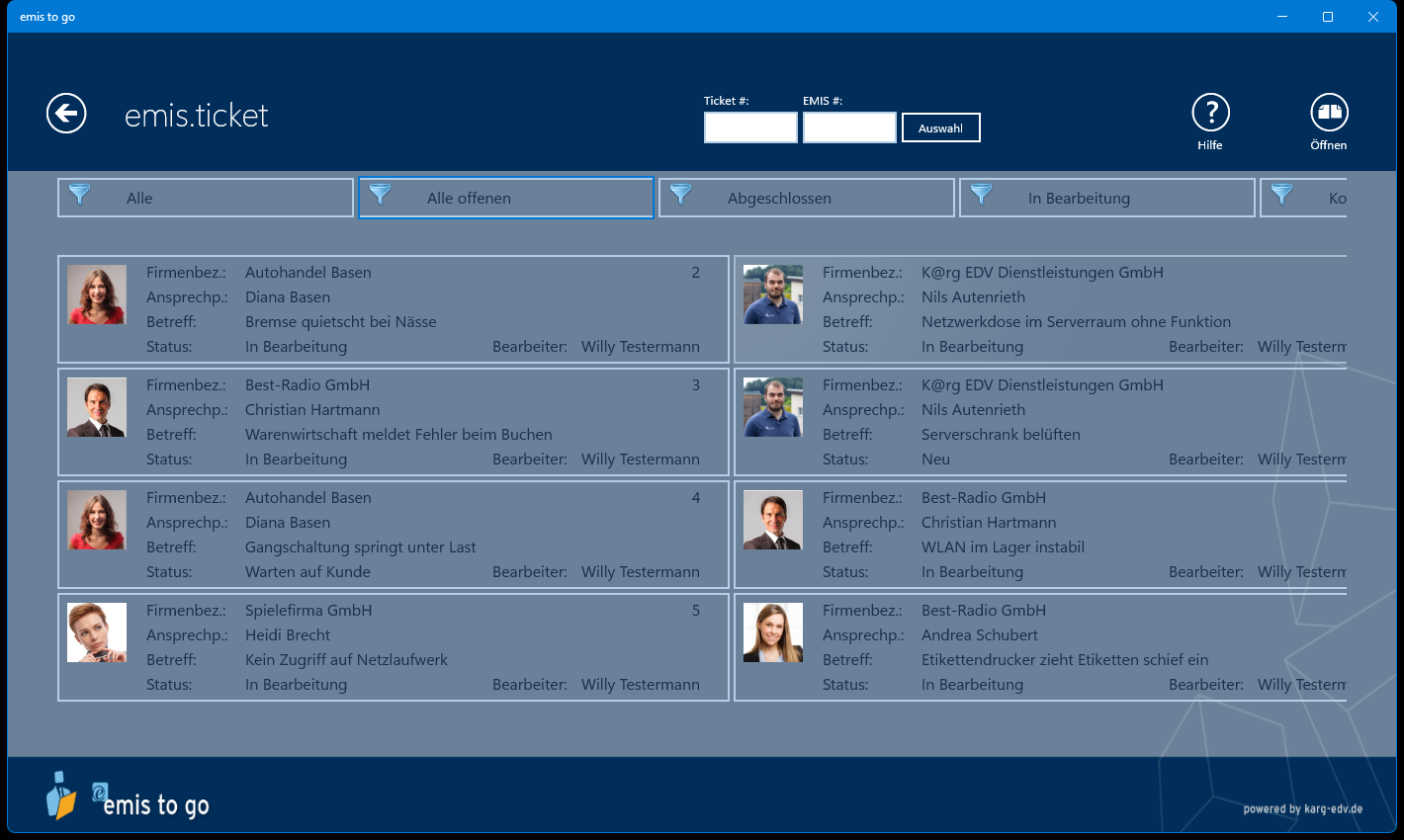
Task: Open ticket Serverschrank belüften
Action: point(1040,422)
